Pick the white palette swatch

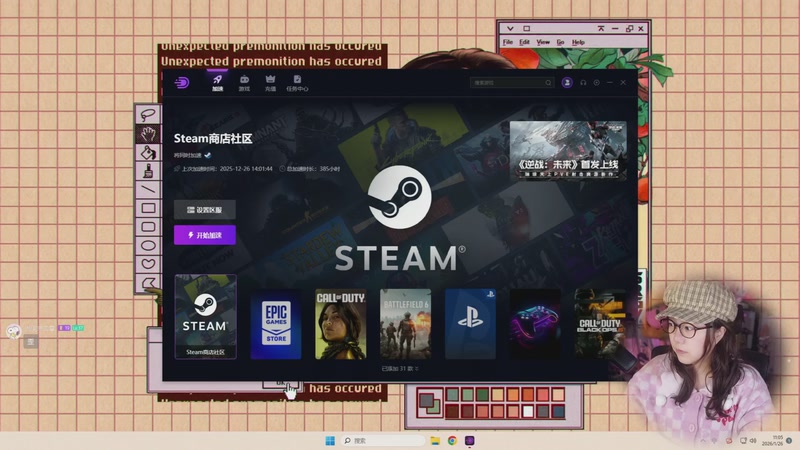click(x=528, y=411)
